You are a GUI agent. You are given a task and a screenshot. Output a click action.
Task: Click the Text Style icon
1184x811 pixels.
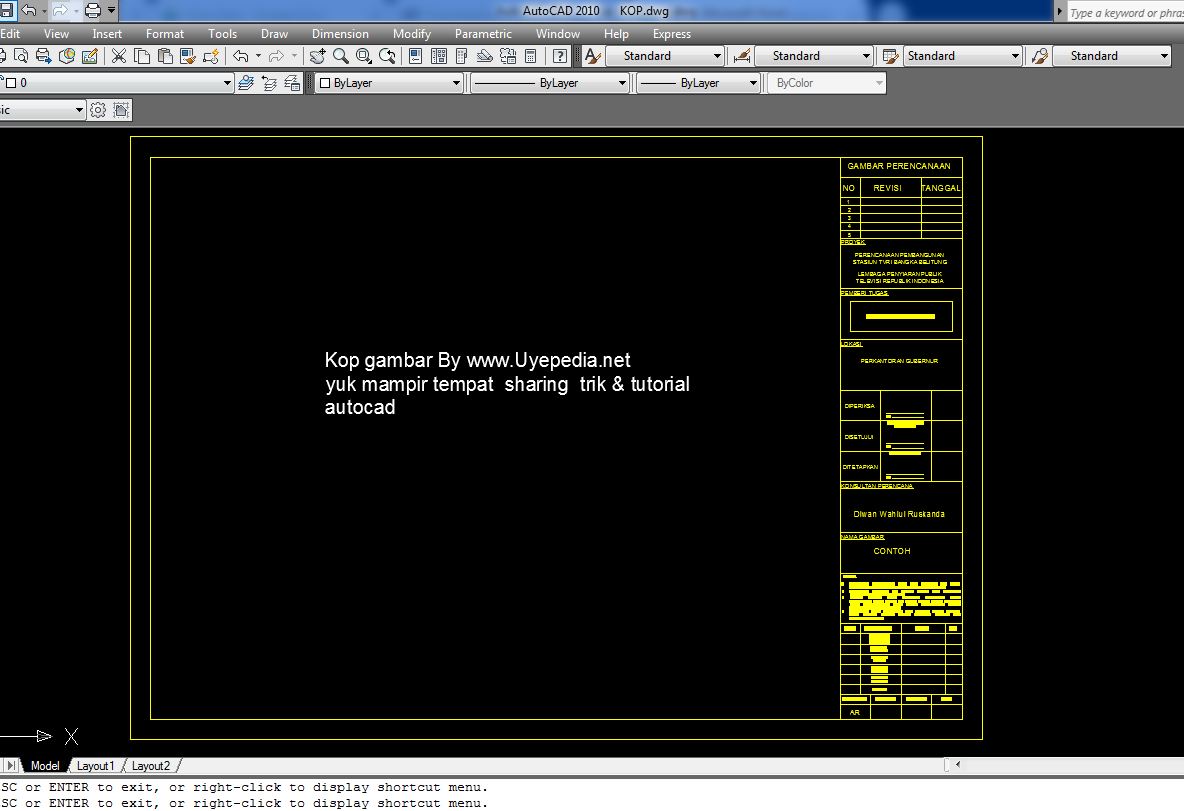tap(593, 56)
